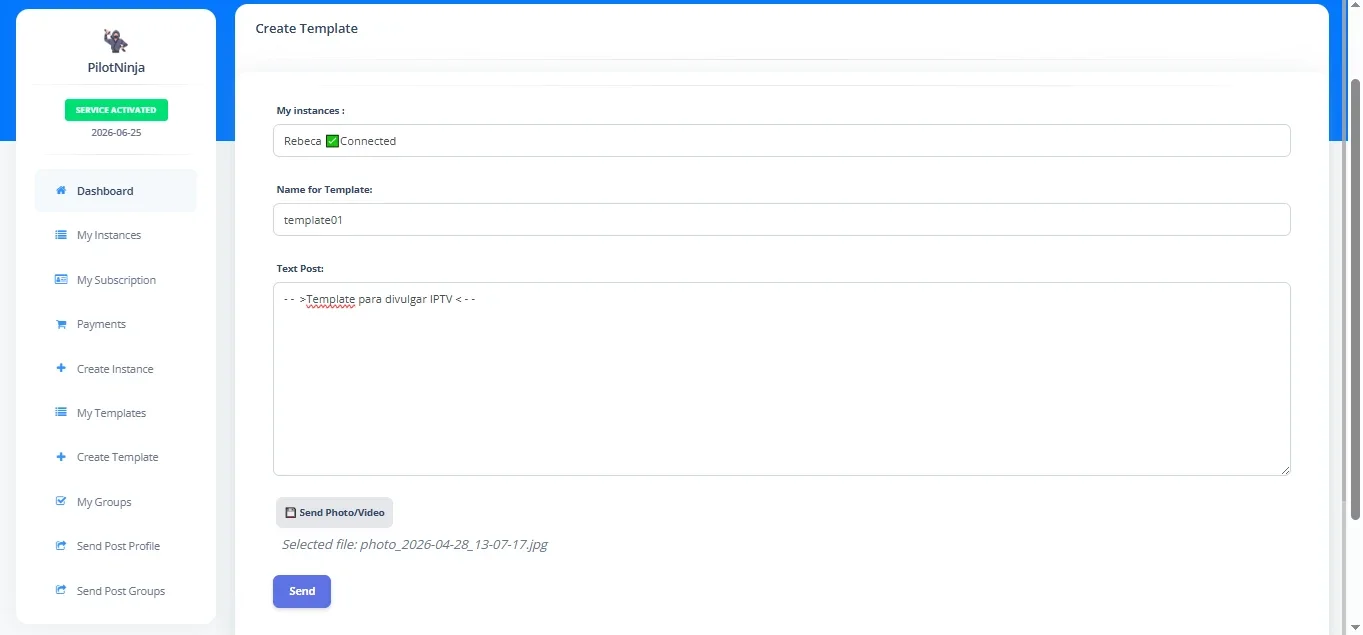The height and width of the screenshot is (635, 1363).
Task: Open the My instances dropdown showing Rebeca
Action: click(x=781, y=141)
